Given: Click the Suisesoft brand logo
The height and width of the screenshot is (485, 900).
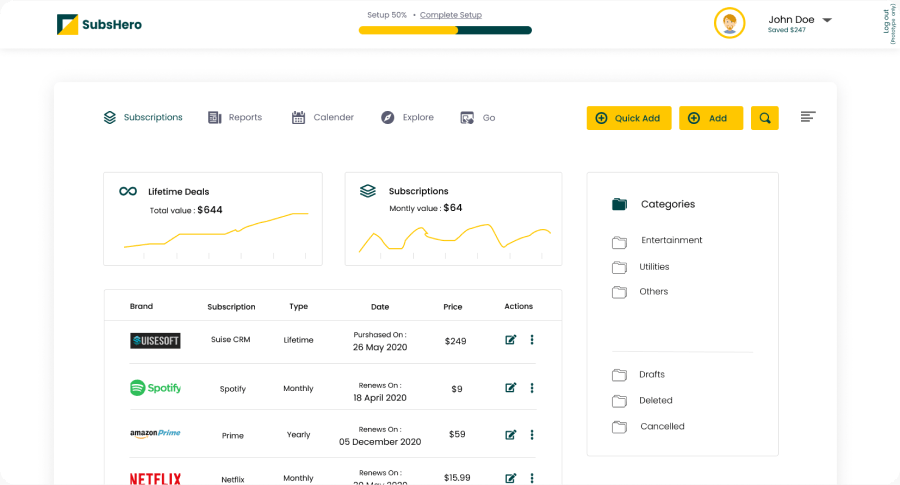Looking at the screenshot, I should pos(155,341).
